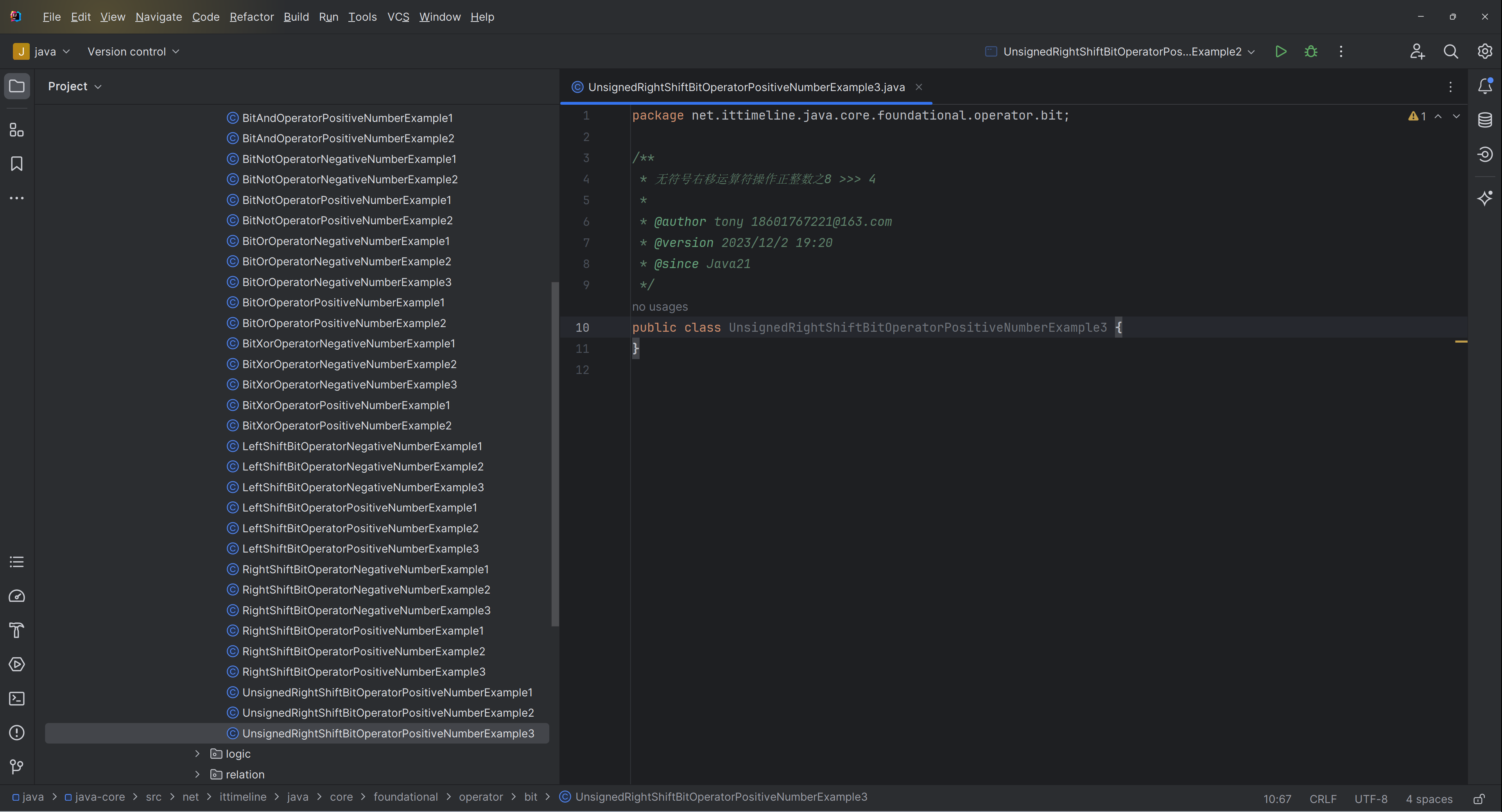Viewport: 1502px width, 812px height.
Task: Select UnsignedRightShiftBitOperatorPositiveNumberExample1 in project tree
Action: [380, 692]
